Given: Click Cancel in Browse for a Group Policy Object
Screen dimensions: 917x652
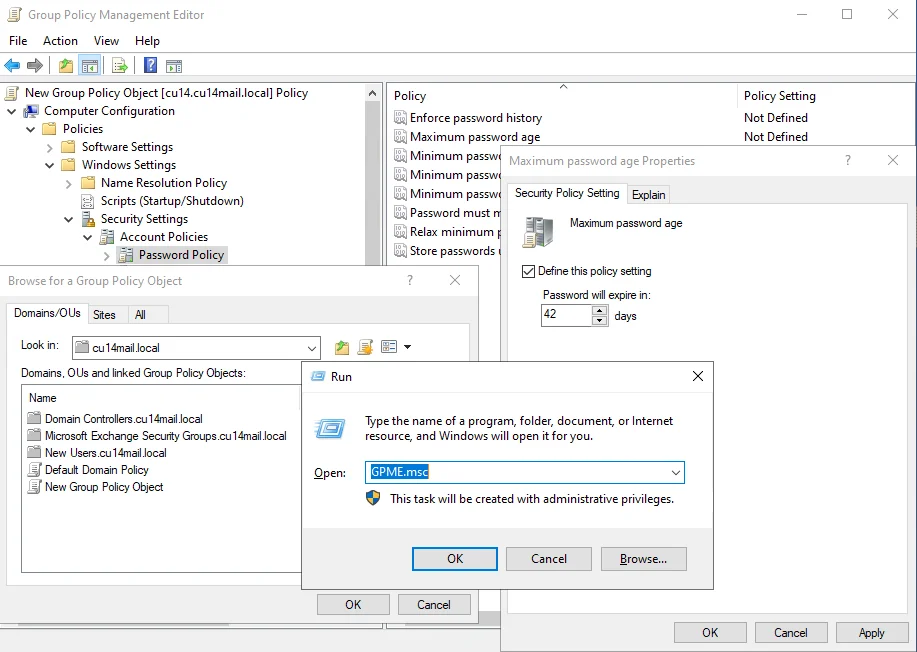Looking at the screenshot, I should coord(434,605).
